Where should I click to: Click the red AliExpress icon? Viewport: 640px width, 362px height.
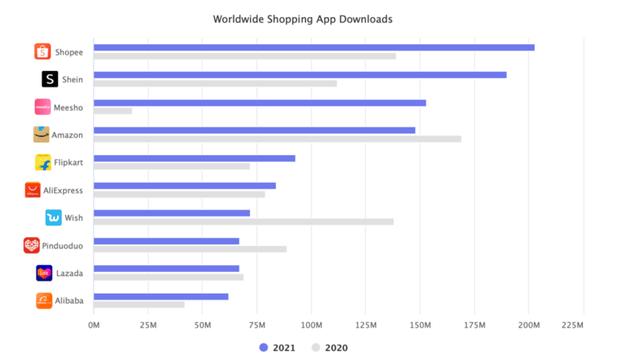33,190
